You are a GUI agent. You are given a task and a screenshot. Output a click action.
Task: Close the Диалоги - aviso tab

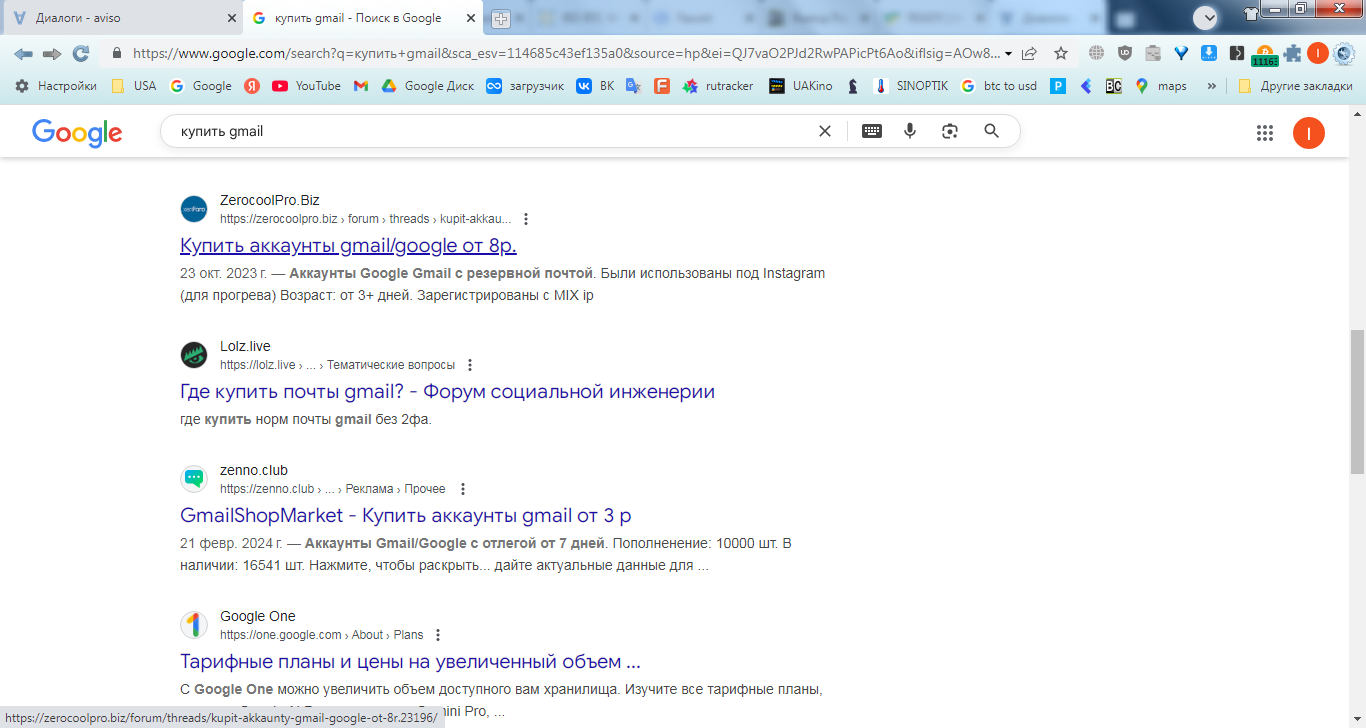pos(231,18)
